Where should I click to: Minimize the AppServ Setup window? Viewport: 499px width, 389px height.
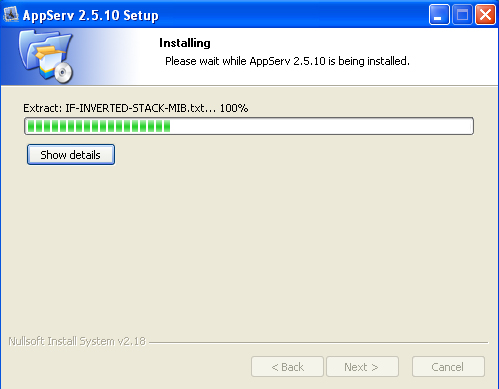(x=439, y=15)
